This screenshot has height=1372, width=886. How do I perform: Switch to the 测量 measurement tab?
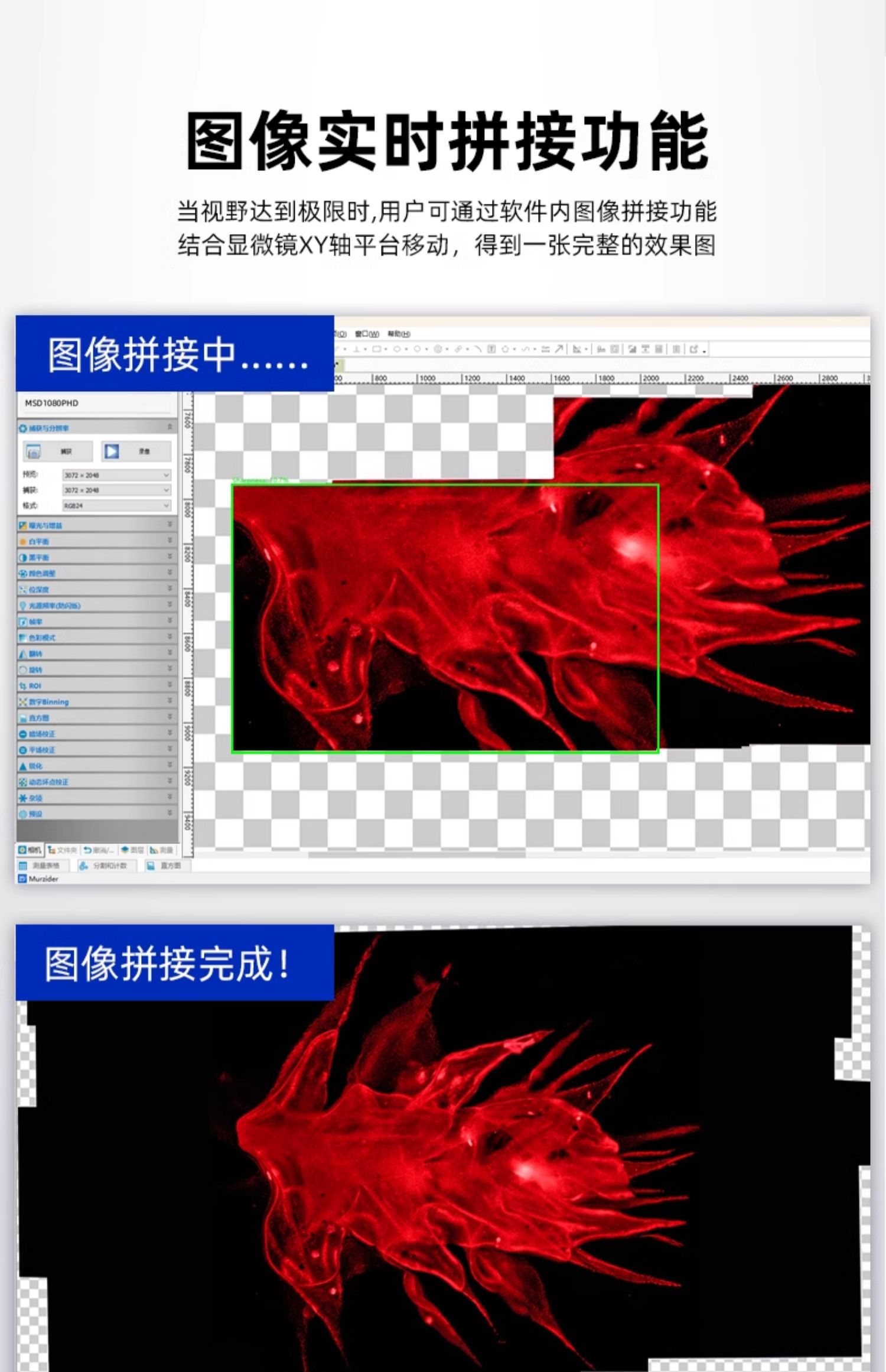pyautogui.click(x=162, y=850)
